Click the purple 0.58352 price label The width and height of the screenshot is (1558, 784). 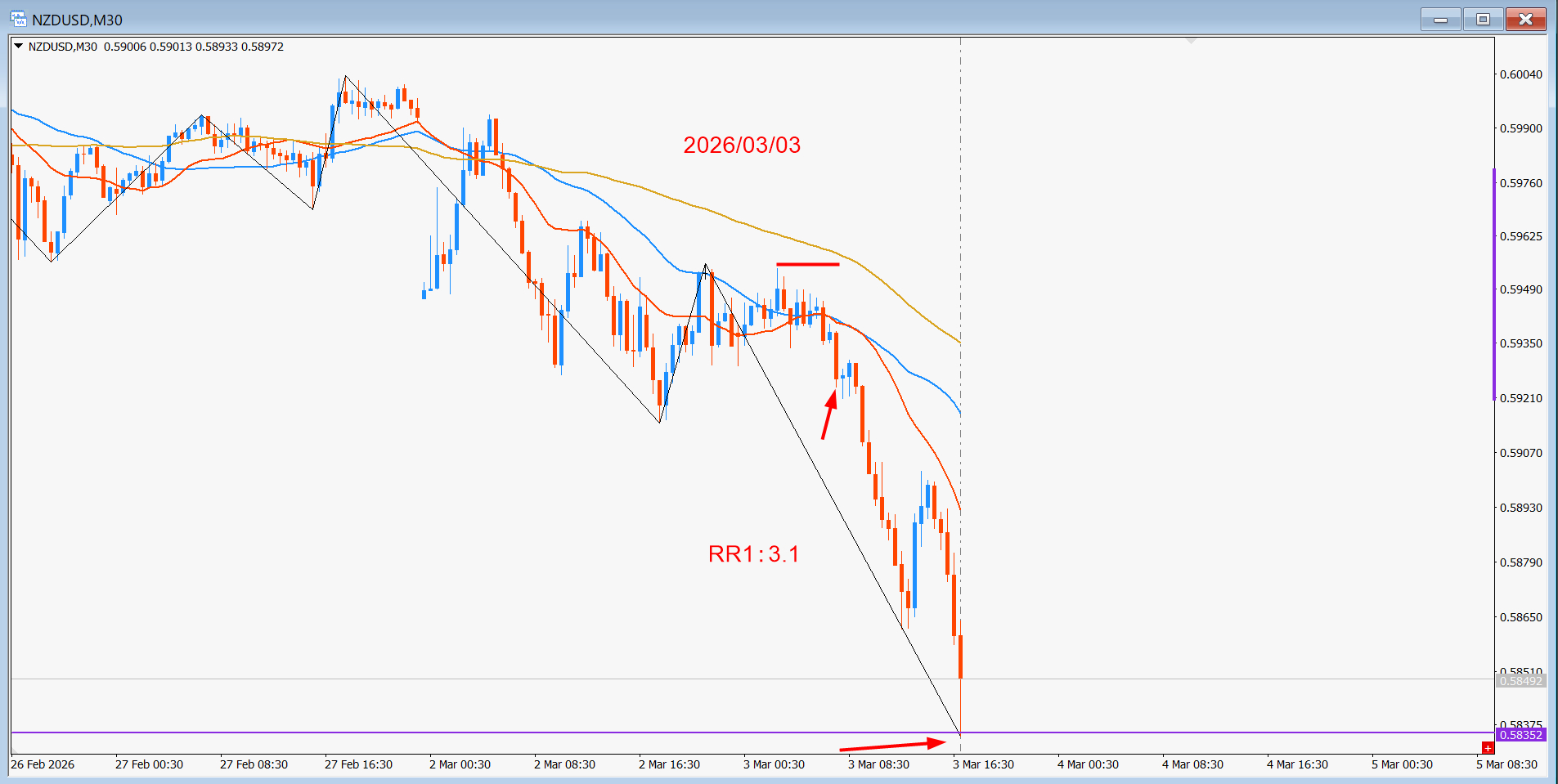(1520, 735)
